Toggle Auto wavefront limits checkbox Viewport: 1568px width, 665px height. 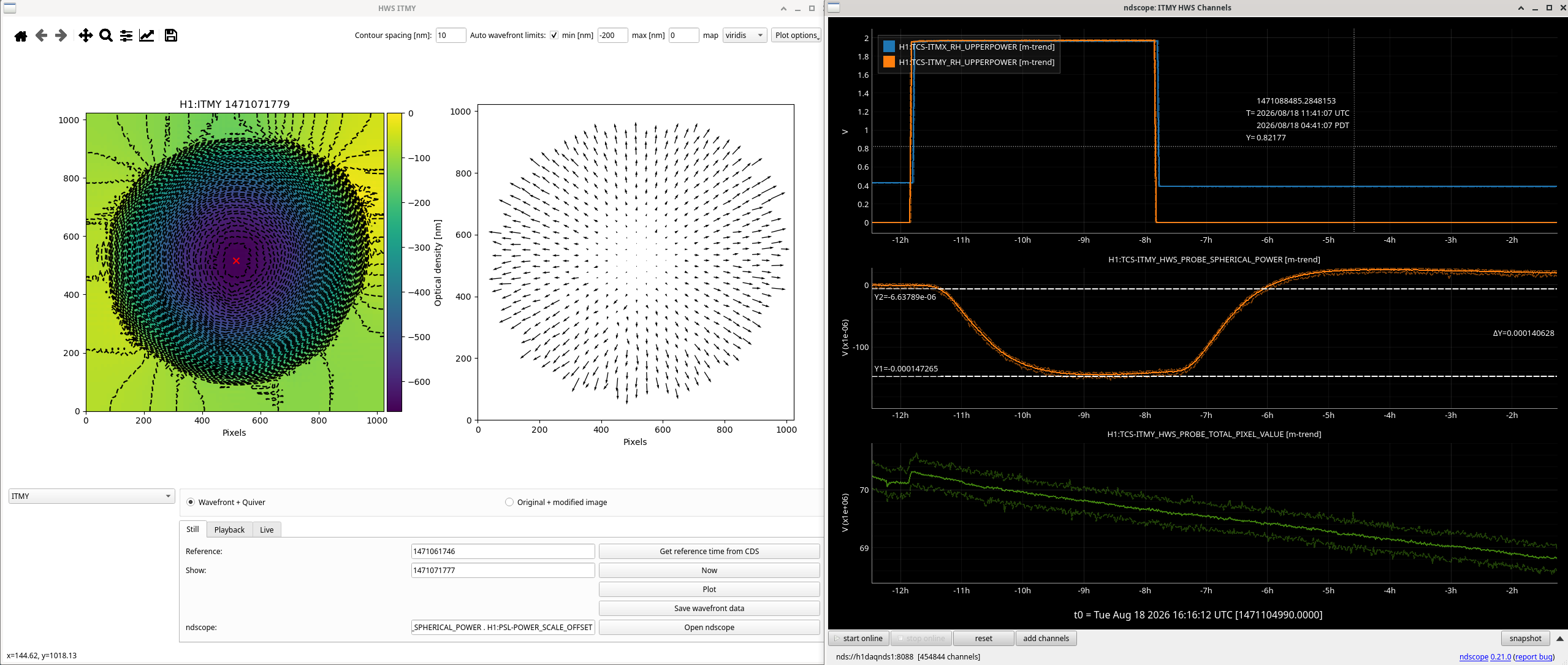(x=554, y=36)
